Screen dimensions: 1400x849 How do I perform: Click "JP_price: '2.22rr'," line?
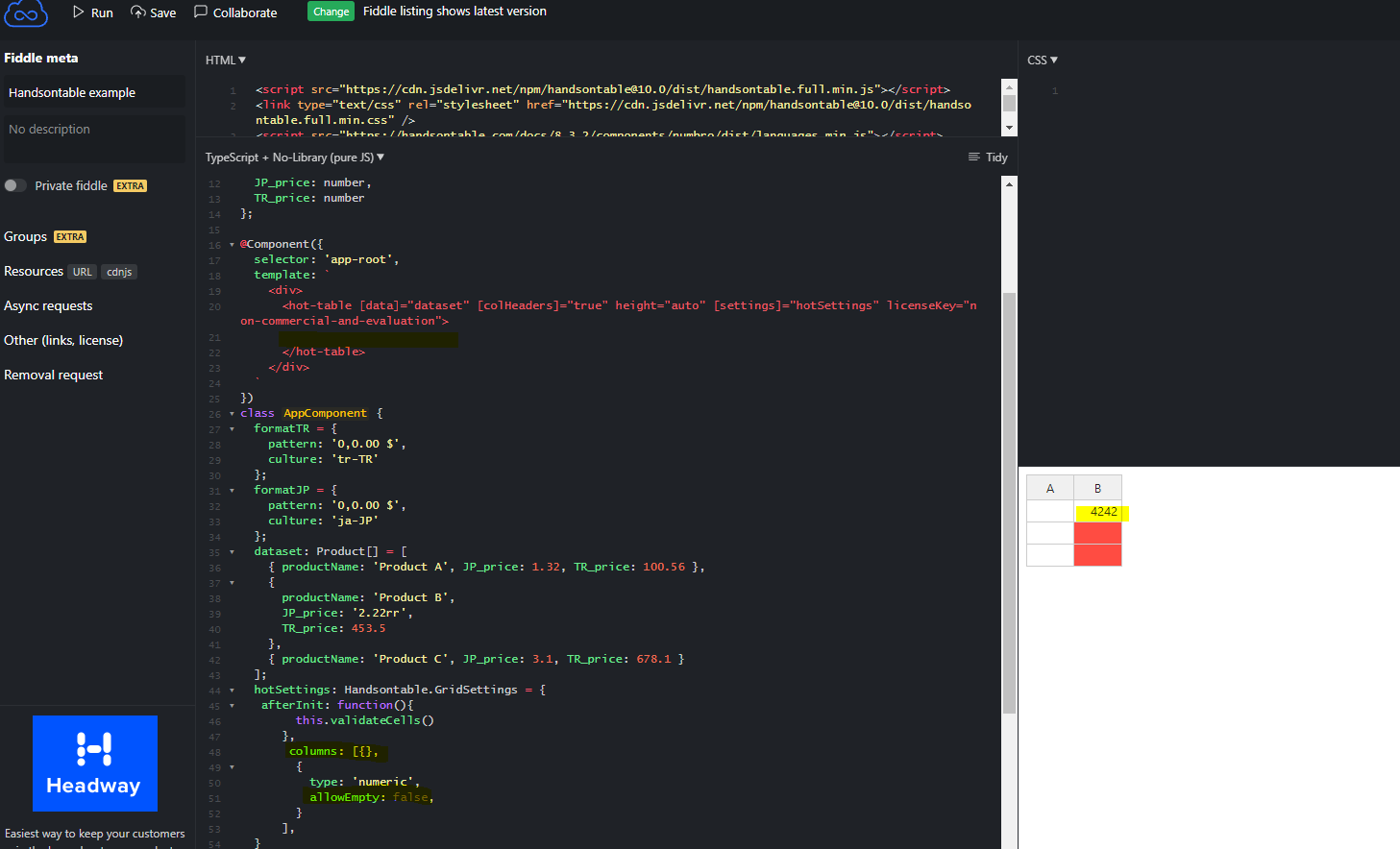(x=347, y=613)
